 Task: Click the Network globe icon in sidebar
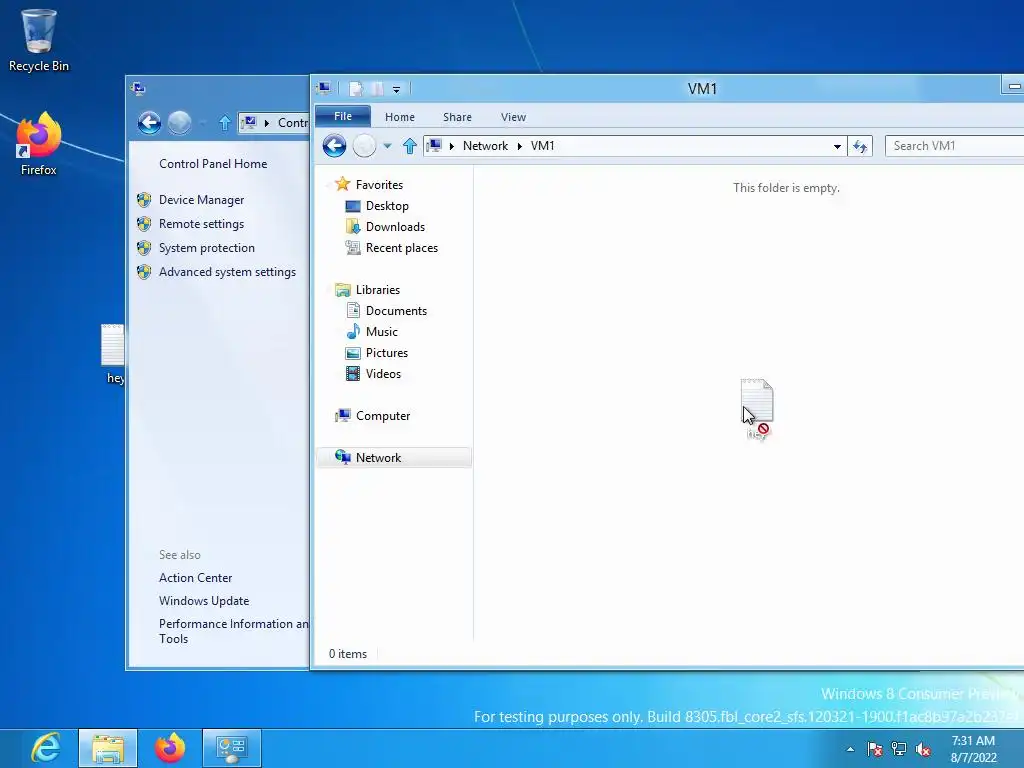tap(342, 457)
